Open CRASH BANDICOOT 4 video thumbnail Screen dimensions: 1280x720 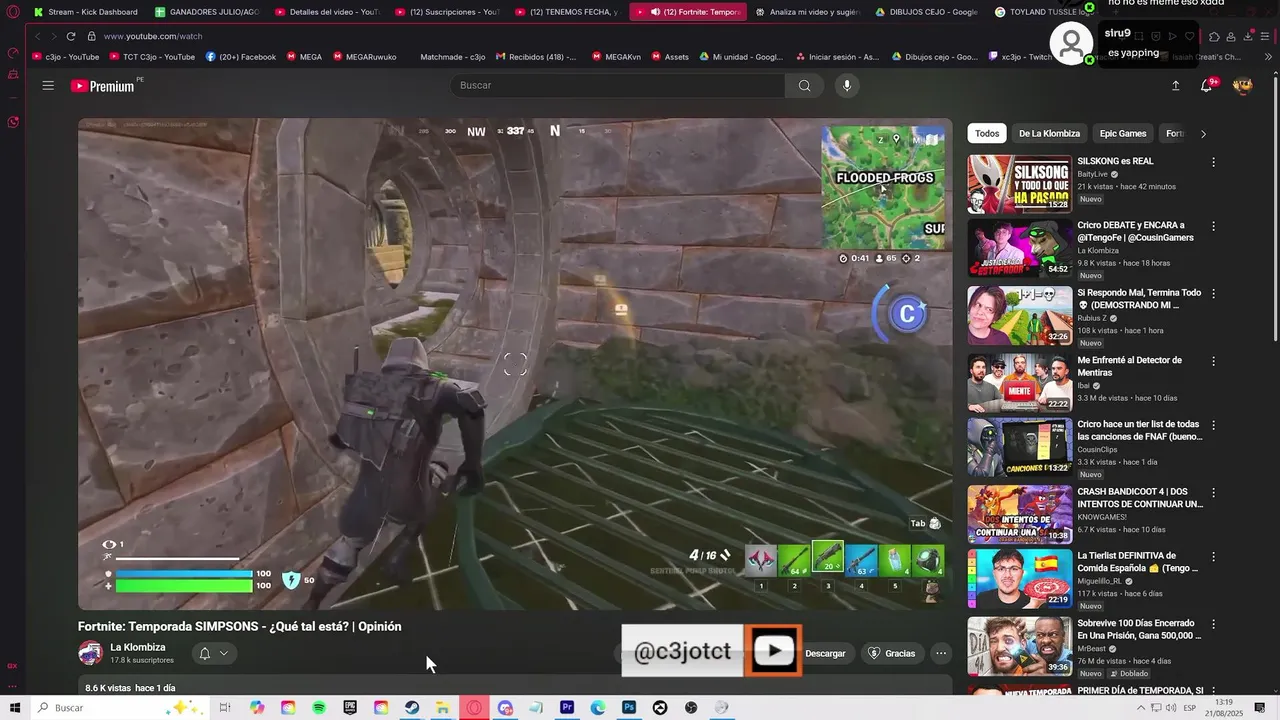(x=1019, y=514)
